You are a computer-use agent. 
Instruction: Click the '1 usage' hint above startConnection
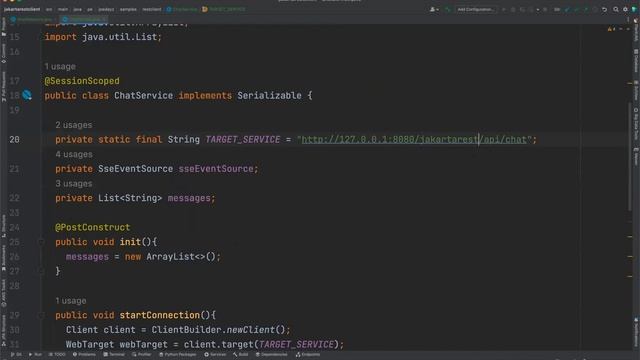71,301
